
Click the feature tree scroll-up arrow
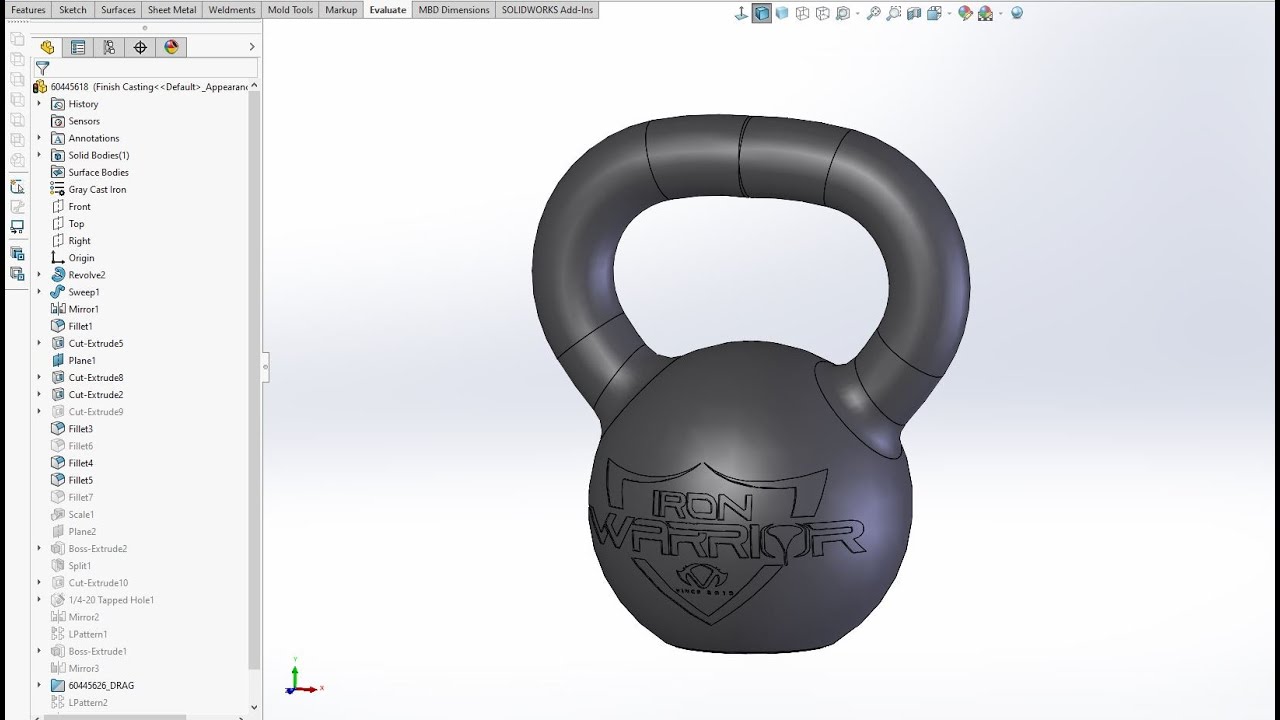(x=254, y=87)
